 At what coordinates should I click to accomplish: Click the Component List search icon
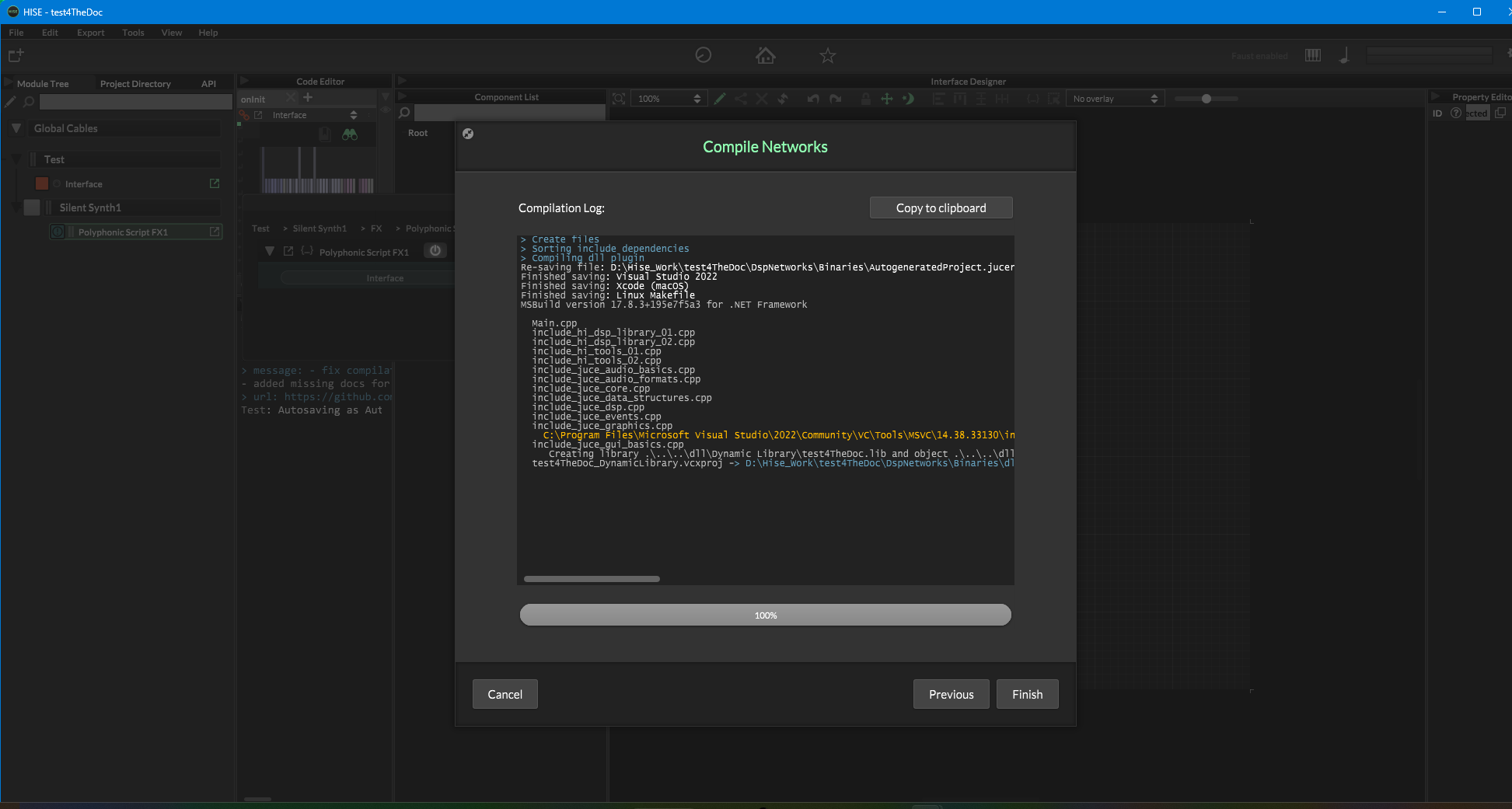[404, 113]
